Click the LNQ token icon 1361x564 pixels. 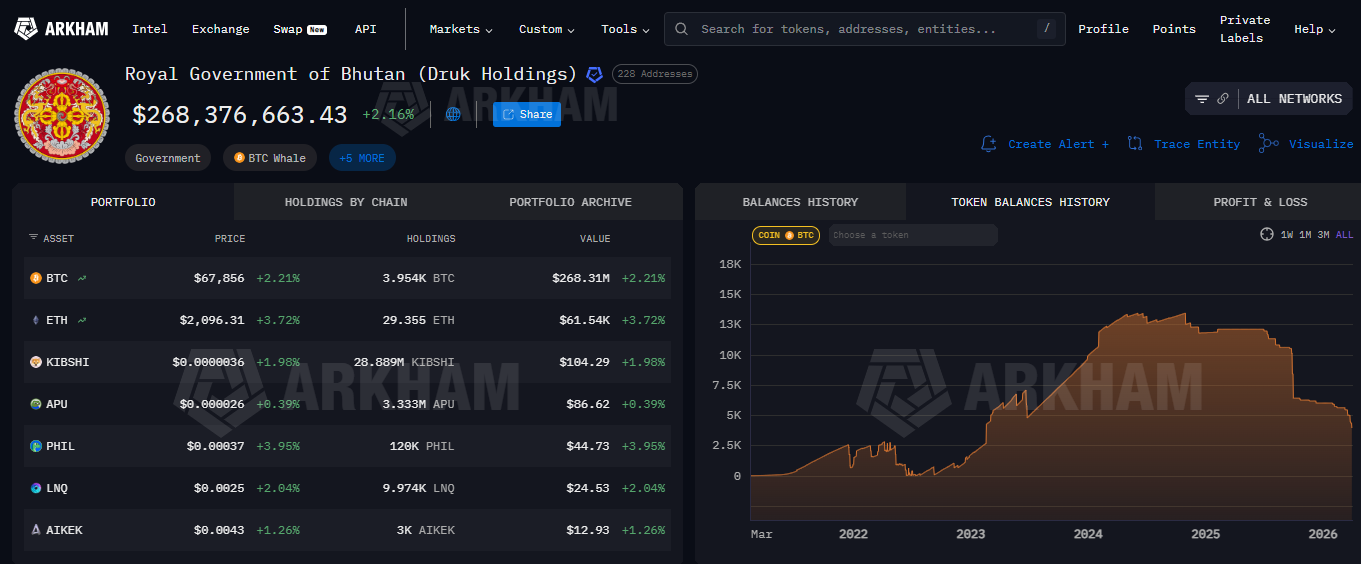coord(35,488)
